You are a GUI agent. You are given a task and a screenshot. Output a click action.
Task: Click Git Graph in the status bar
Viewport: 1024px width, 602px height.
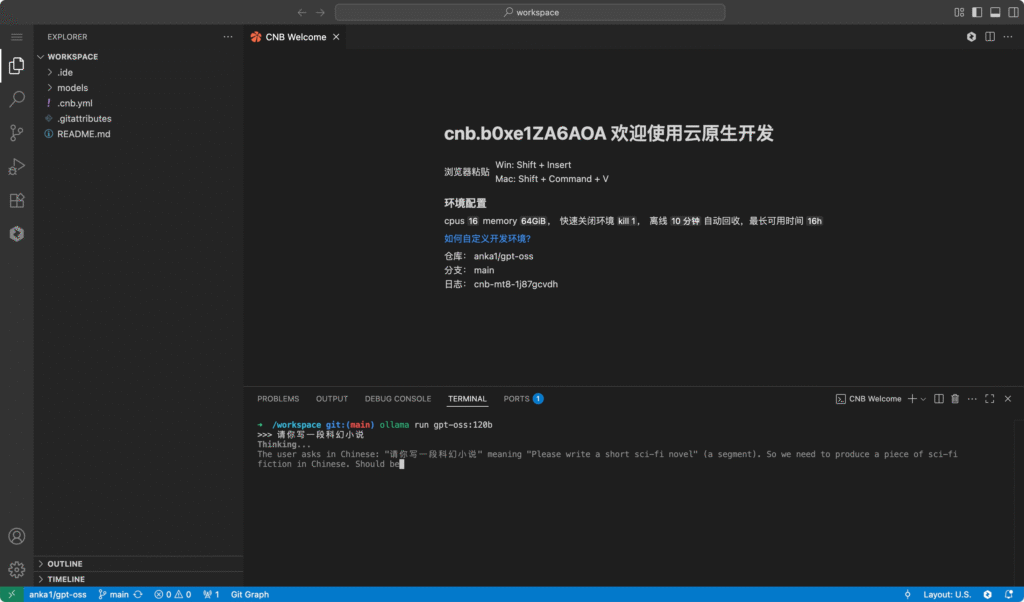[x=250, y=594]
